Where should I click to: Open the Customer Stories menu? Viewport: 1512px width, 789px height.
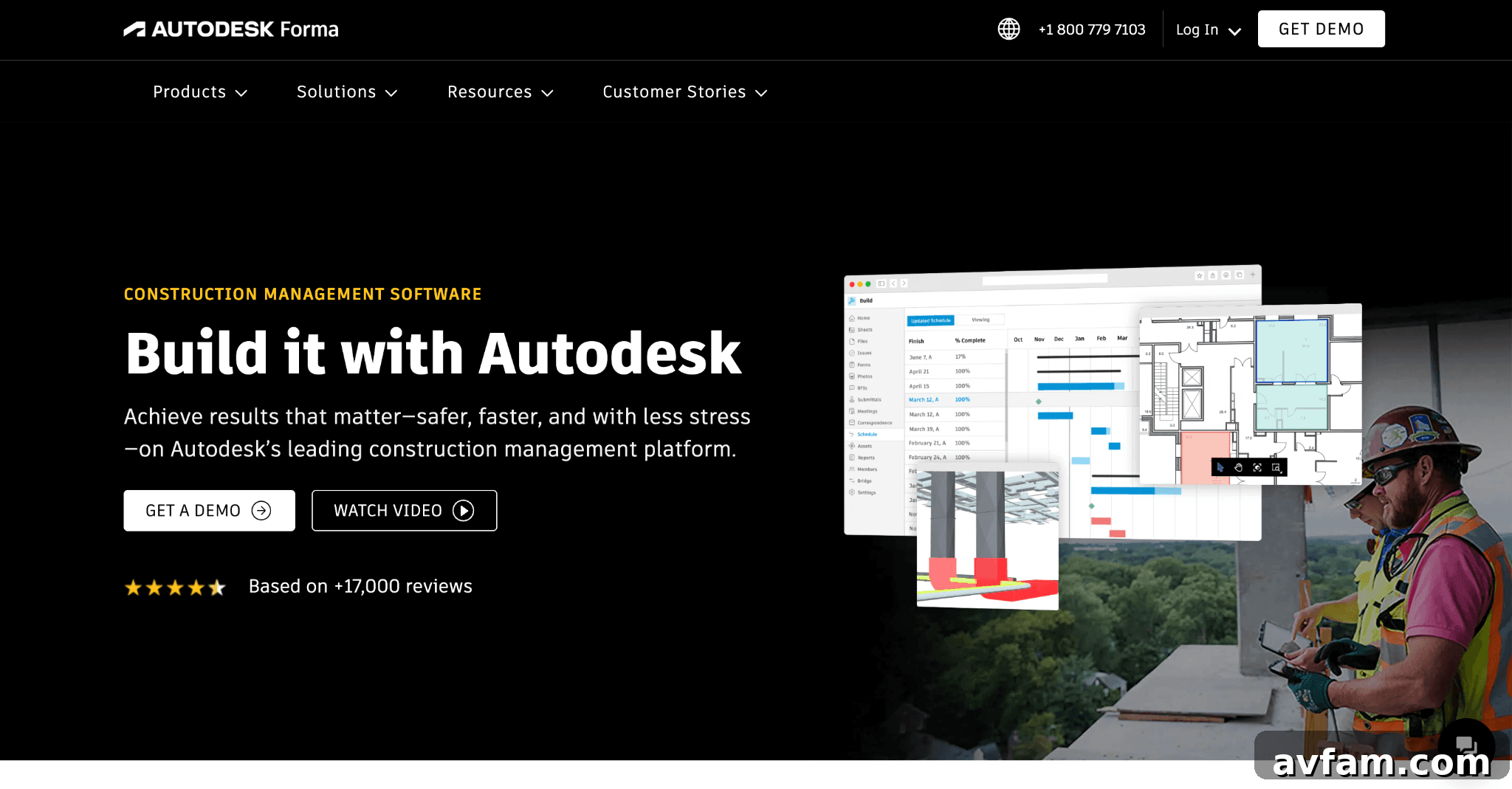coord(685,92)
